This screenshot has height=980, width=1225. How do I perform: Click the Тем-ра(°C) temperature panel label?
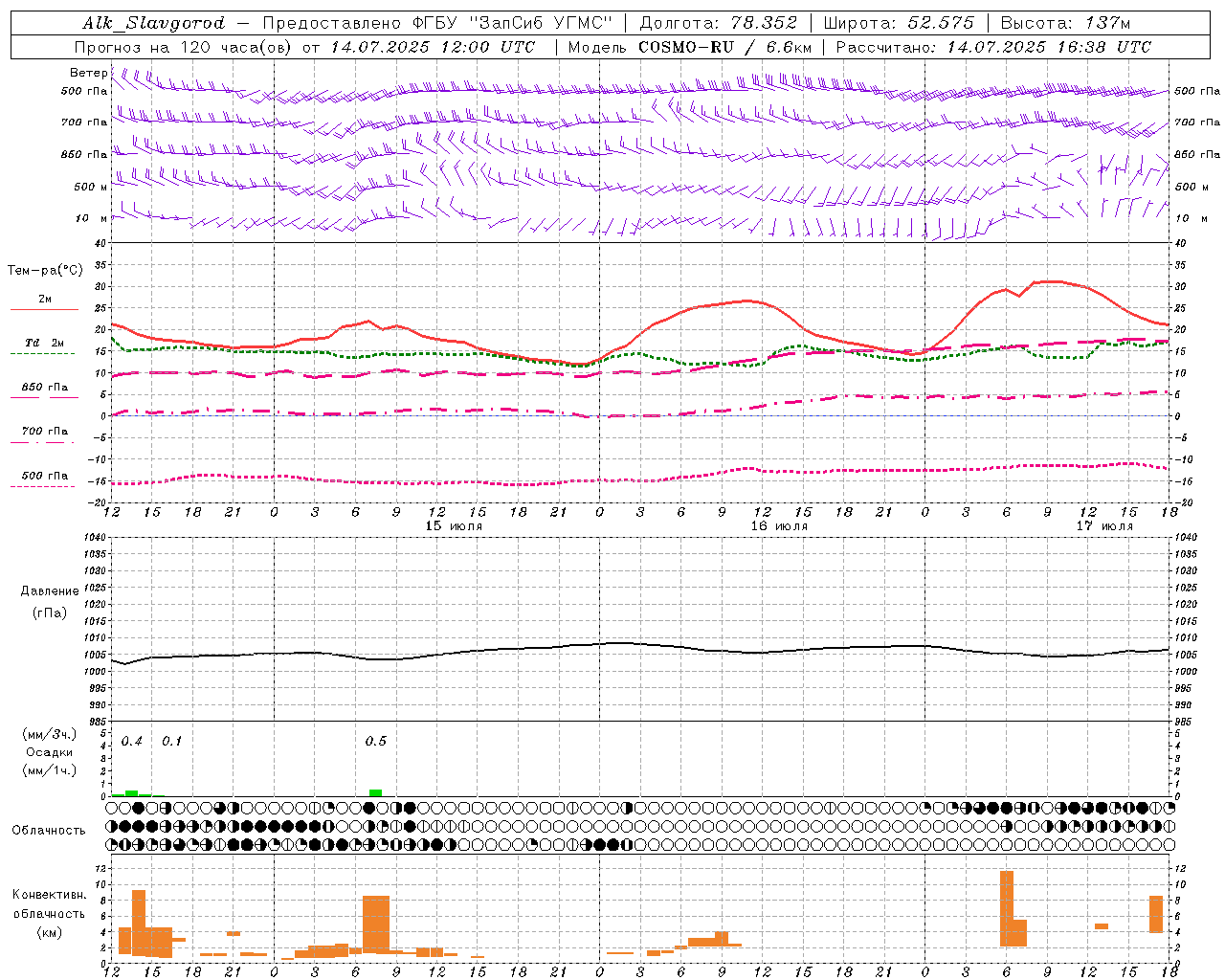(45, 271)
